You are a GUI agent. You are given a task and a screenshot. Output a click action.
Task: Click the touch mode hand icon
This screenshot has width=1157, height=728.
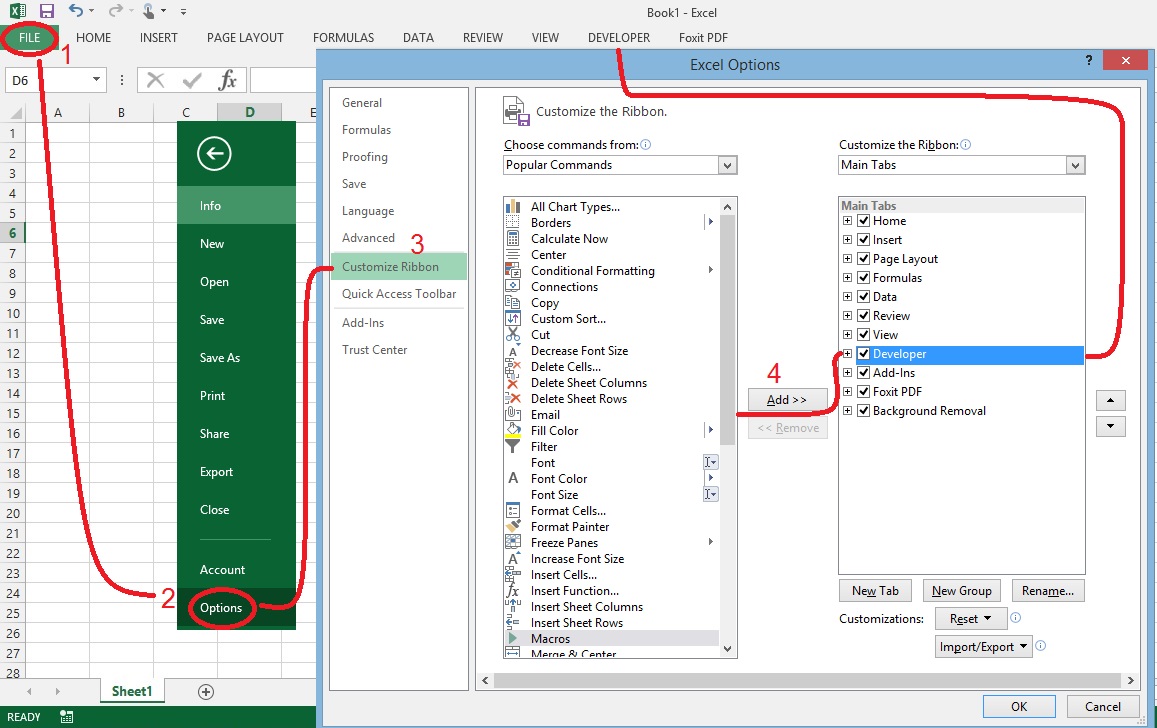(x=150, y=10)
